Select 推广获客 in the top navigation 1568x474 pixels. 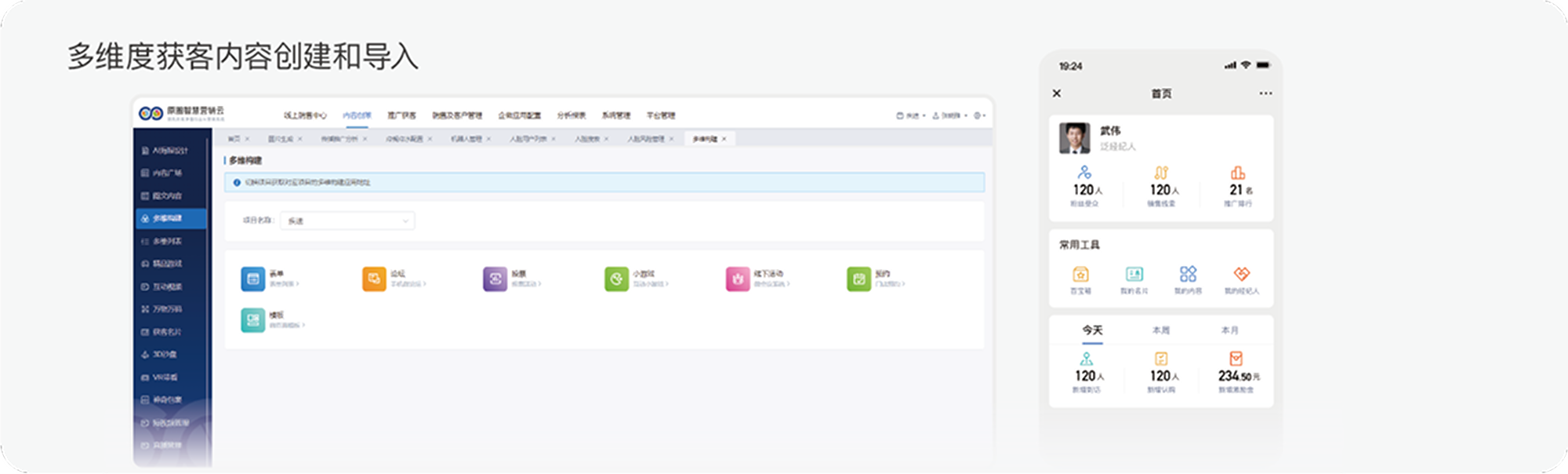401,115
